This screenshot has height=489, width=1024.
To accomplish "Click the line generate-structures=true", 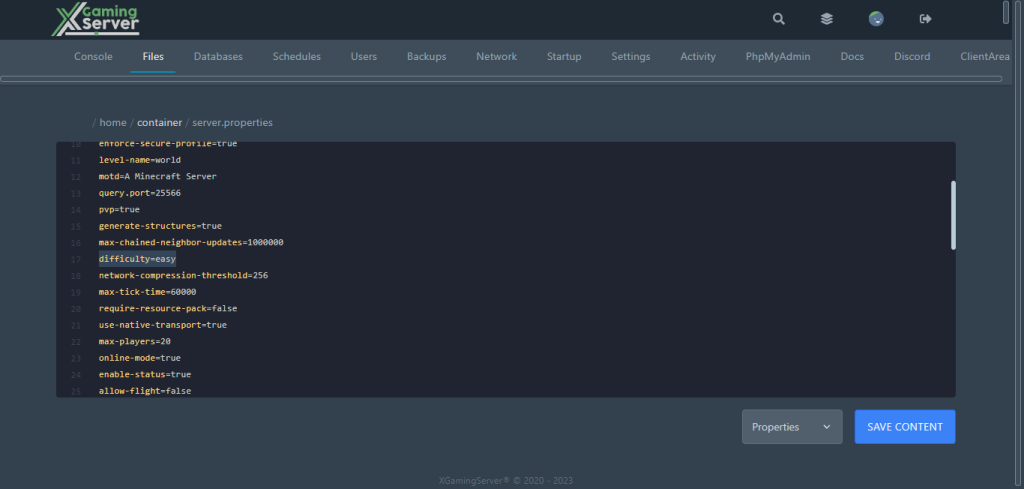I will (160, 226).
